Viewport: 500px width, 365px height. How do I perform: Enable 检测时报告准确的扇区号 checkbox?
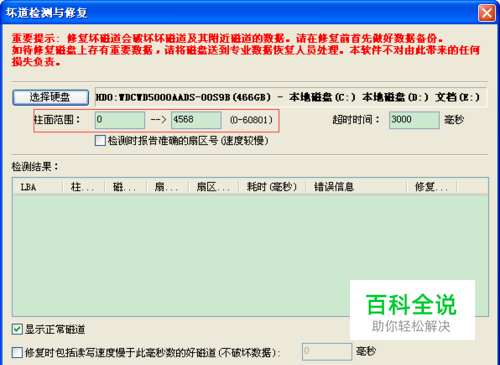pyautogui.click(x=100, y=141)
